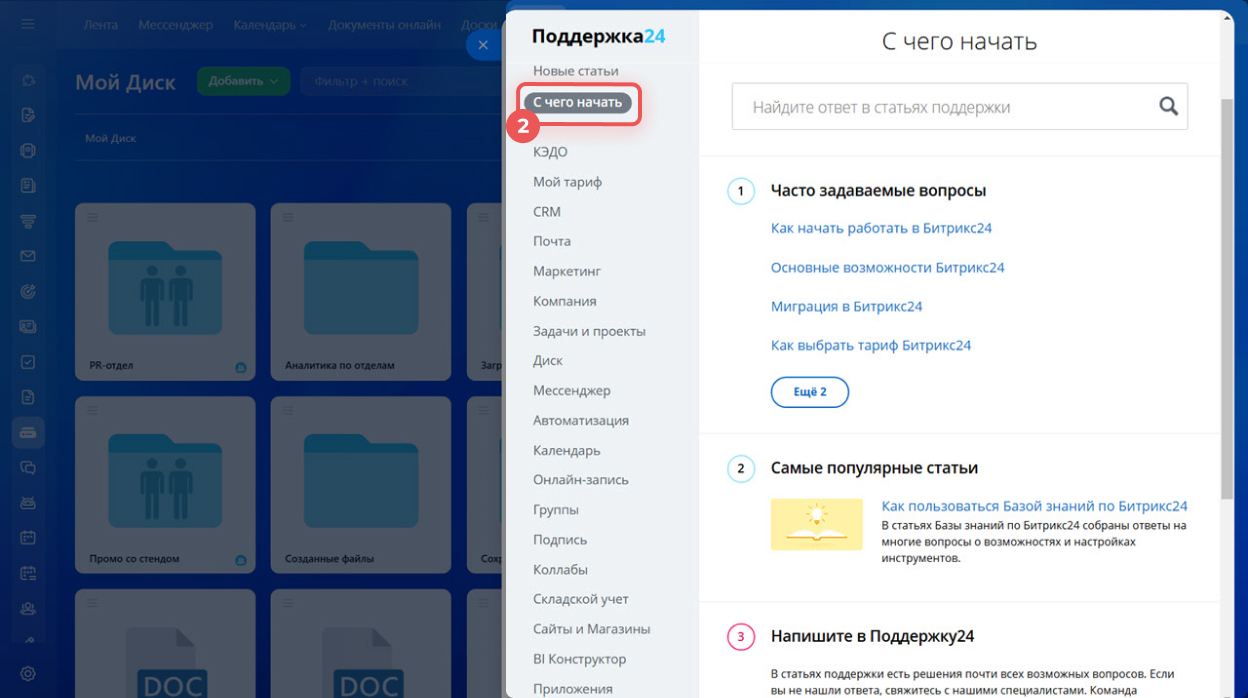Screen dimensions: 1248x698
Task: Open the document page icon below tasks in sidebar
Action: point(28,397)
